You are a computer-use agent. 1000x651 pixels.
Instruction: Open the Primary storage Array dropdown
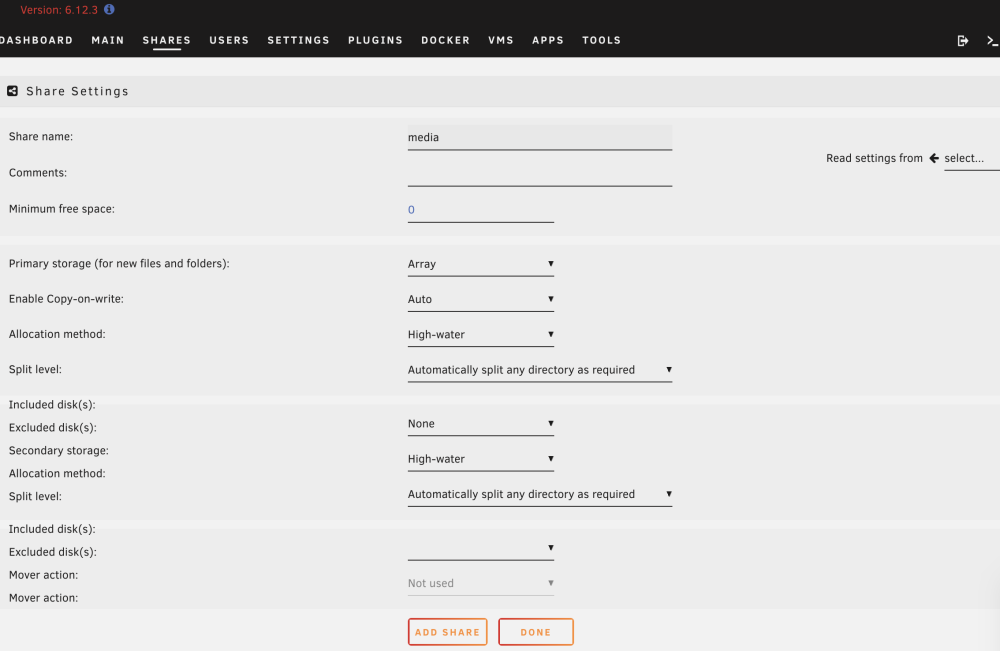coord(480,264)
